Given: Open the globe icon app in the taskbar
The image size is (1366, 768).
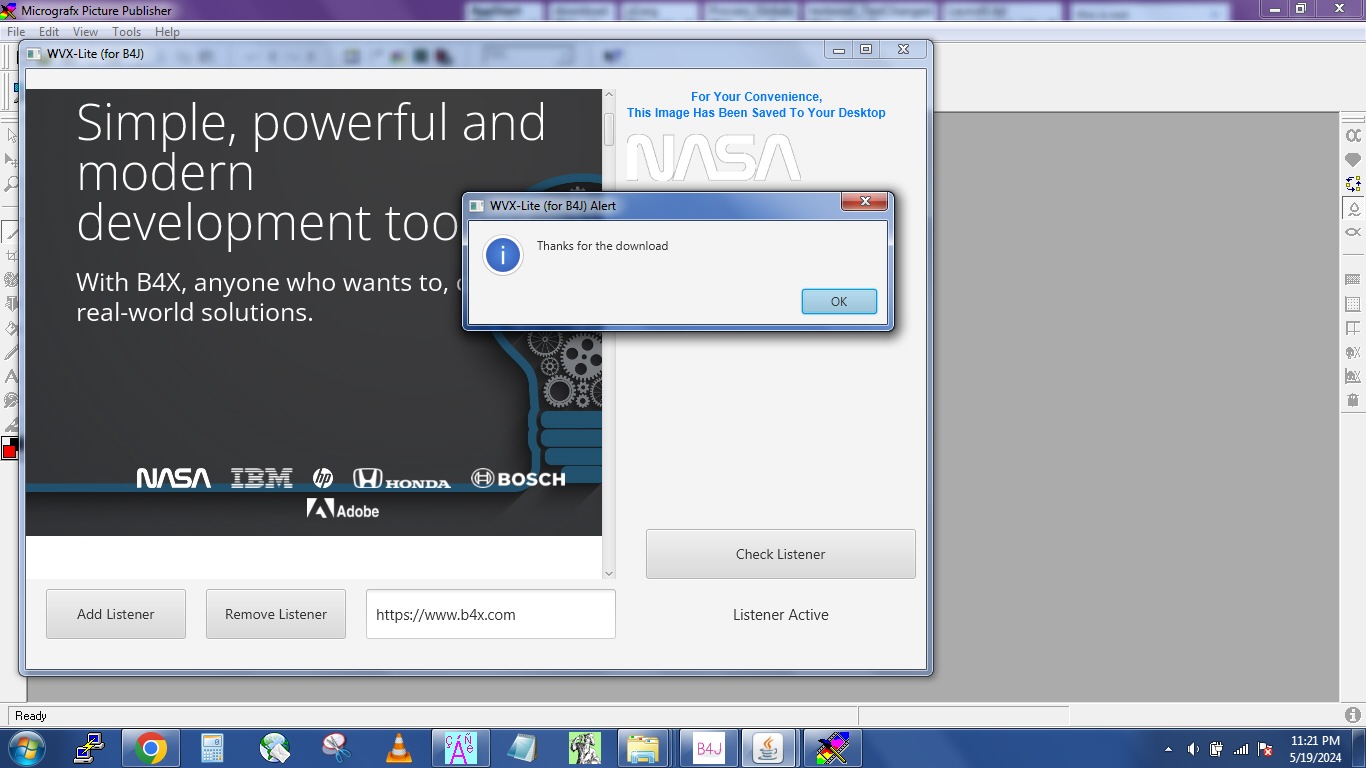Looking at the screenshot, I should 274,748.
